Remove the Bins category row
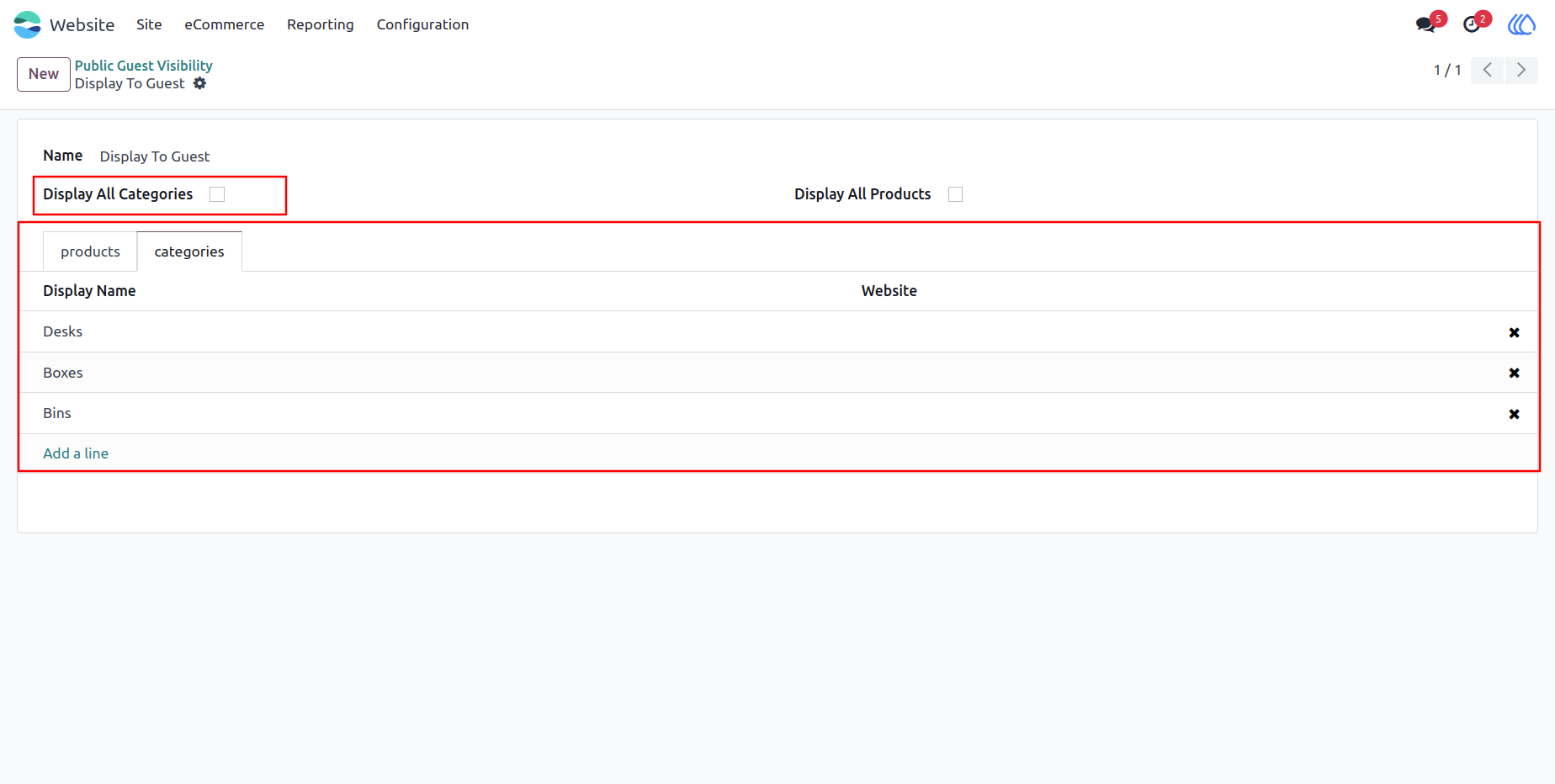 (1514, 414)
